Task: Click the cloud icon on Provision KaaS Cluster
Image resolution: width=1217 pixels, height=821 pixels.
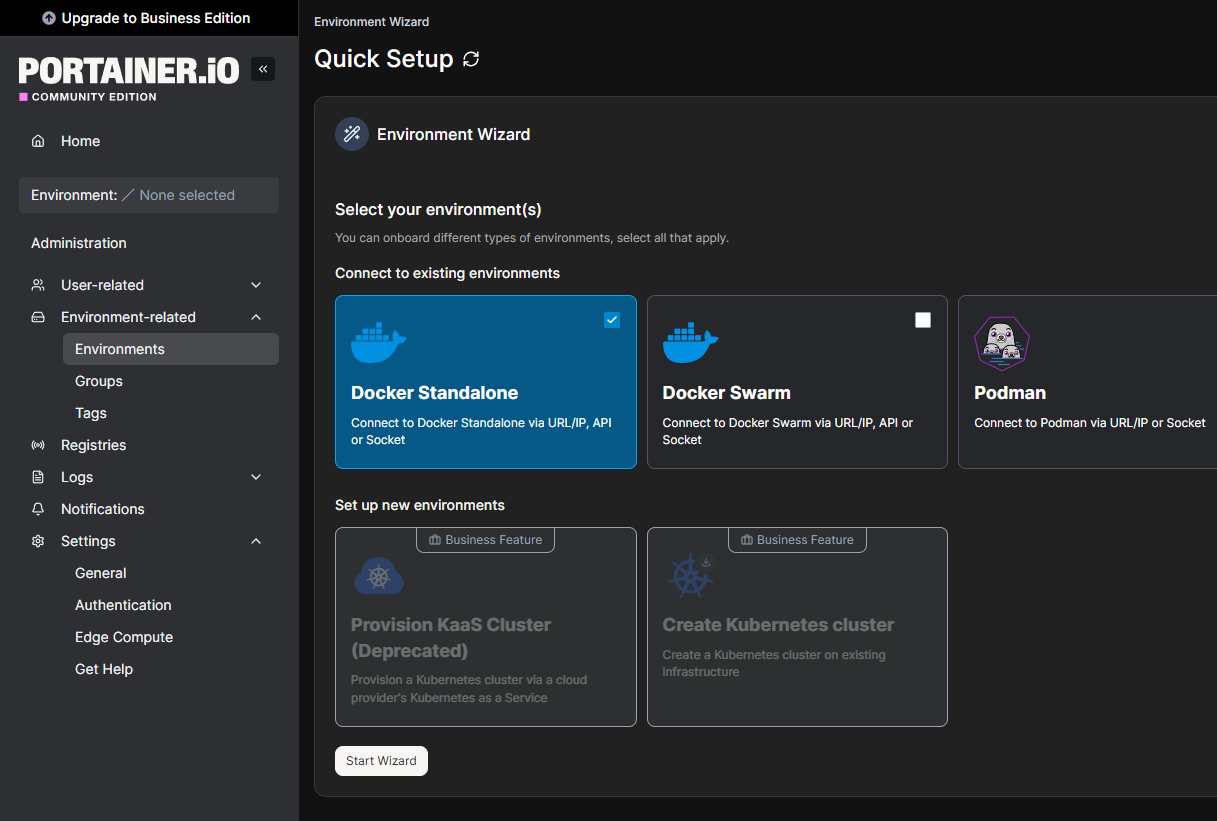Action: (378, 575)
